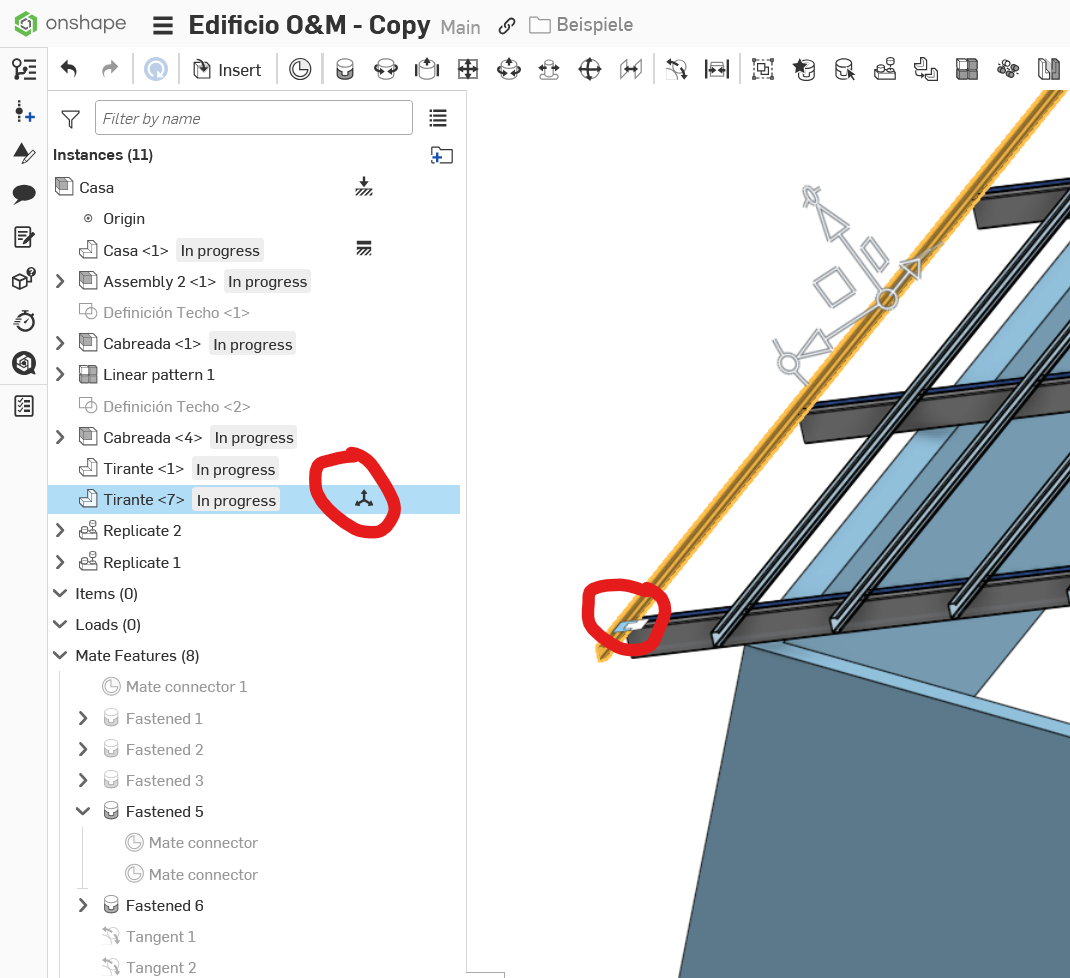
Task: Click the cube-with-question-mark sidebar icon
Action: click(x=24, y=278)
